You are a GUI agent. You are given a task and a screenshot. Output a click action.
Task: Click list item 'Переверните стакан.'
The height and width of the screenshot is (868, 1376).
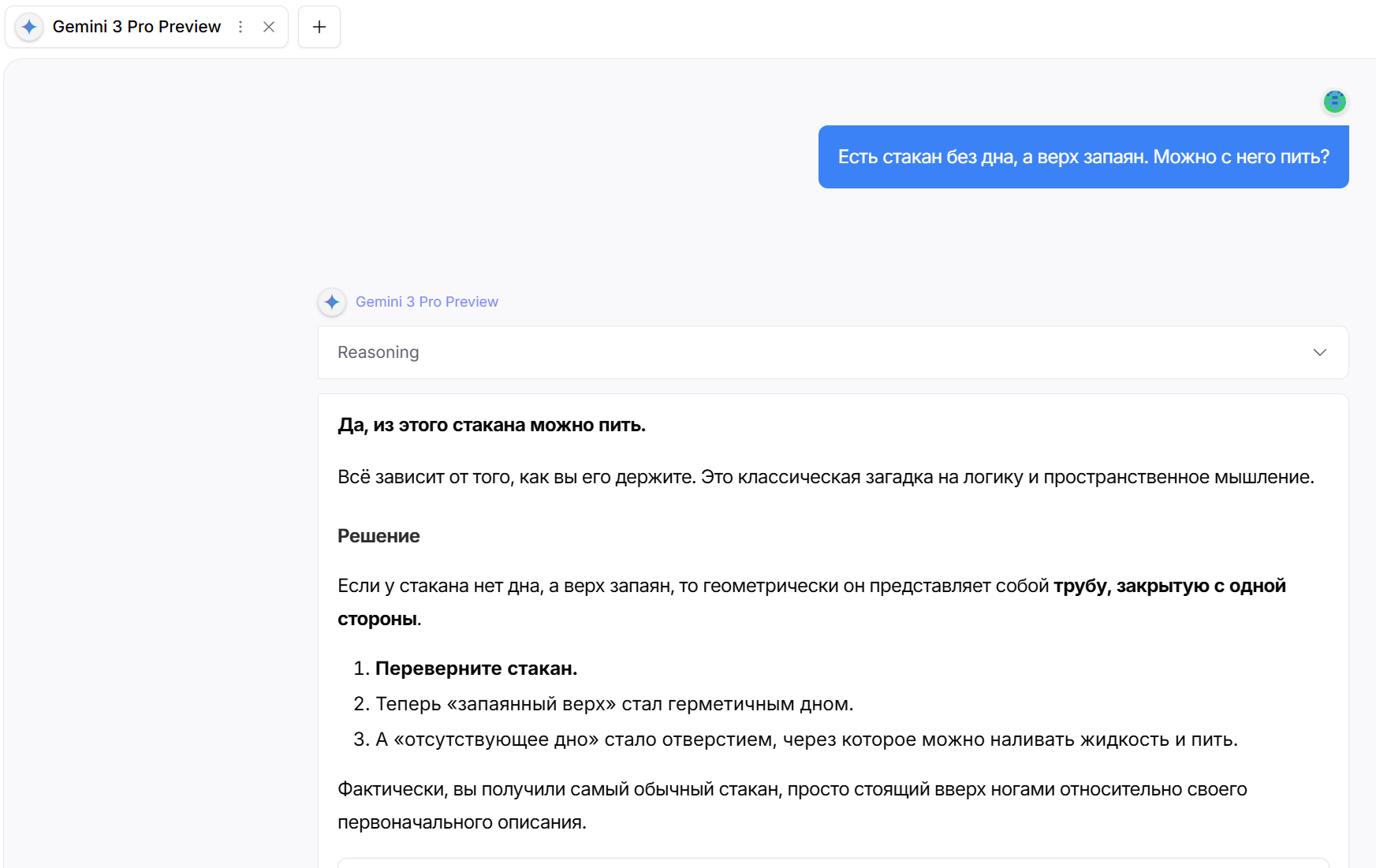[x=475, y=669]
